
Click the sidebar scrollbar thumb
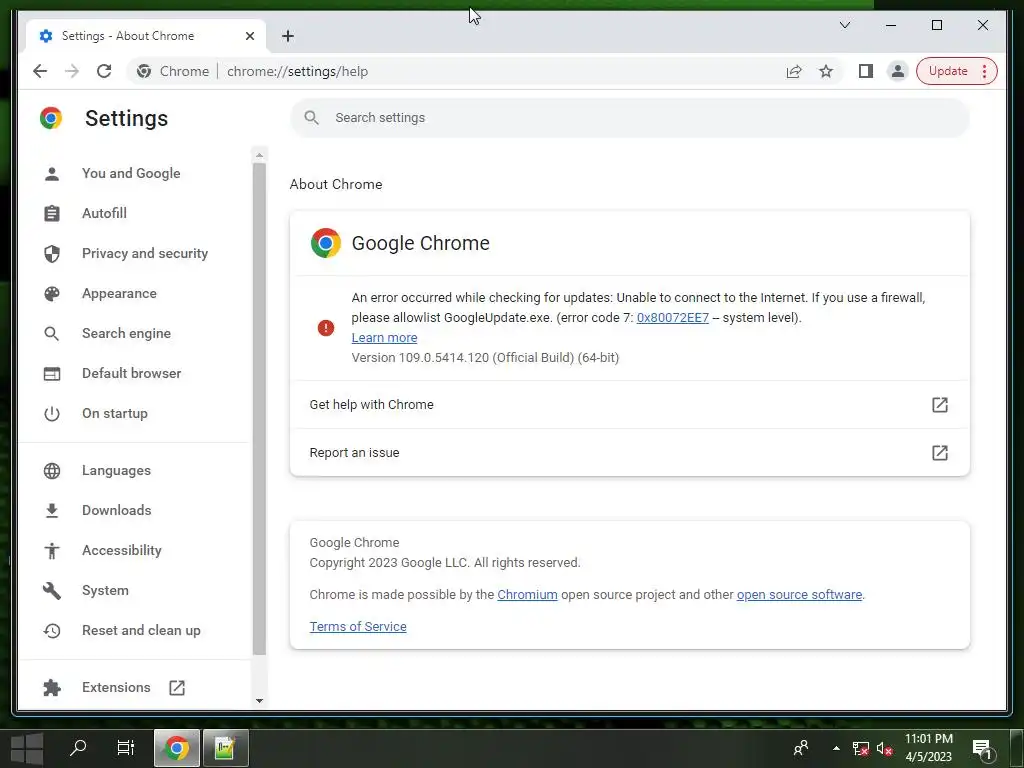(259, 409)
